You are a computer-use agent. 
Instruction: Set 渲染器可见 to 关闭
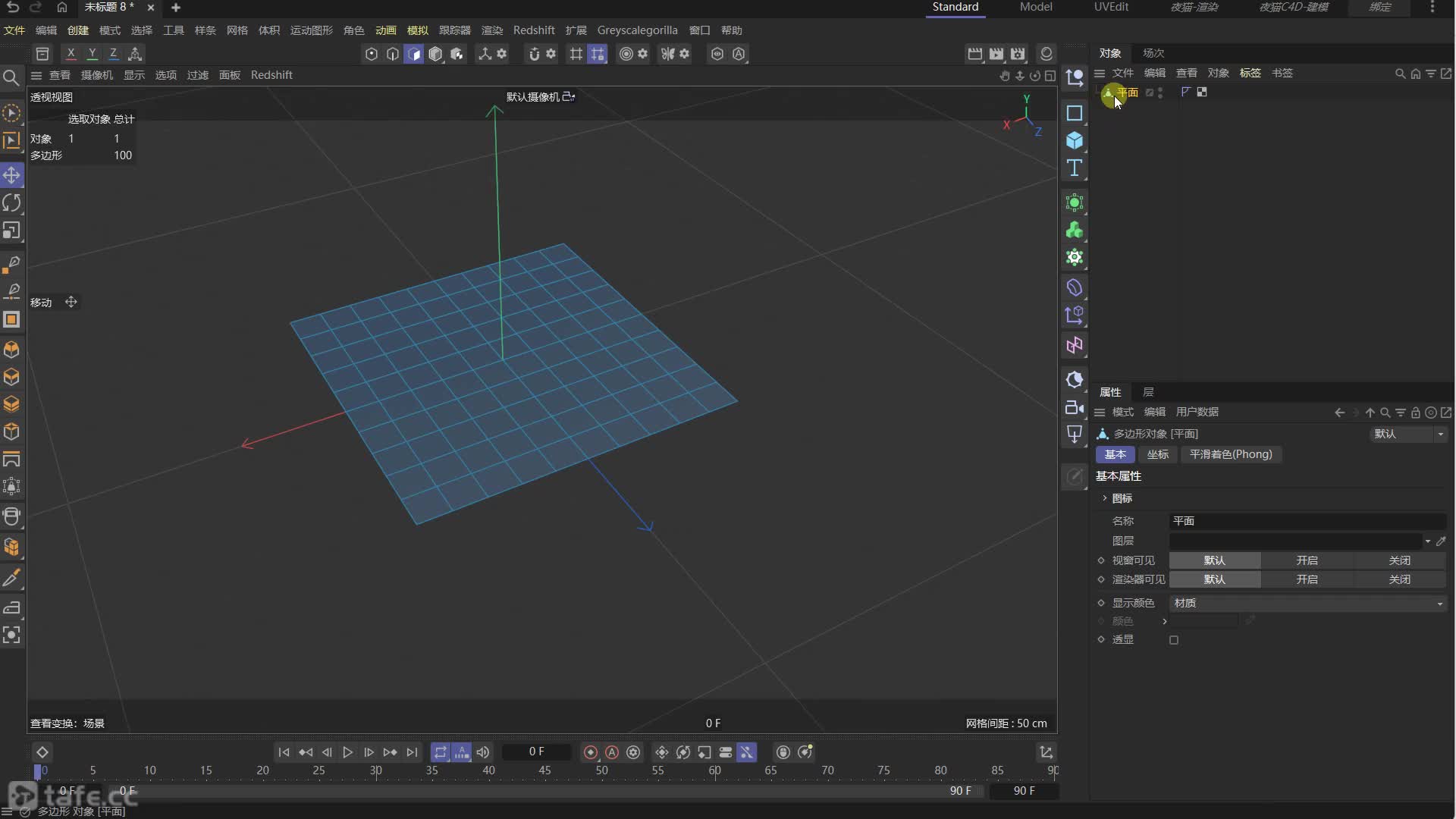click(1399, 579)
